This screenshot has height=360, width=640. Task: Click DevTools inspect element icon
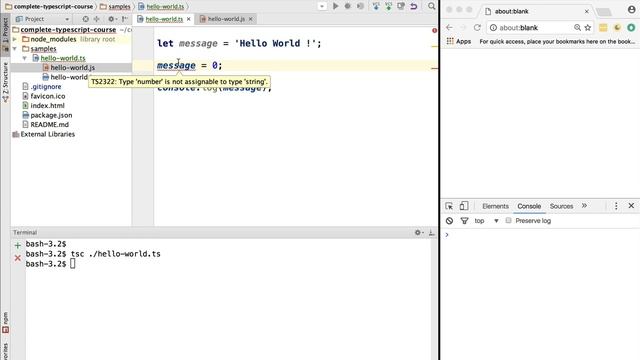pyautogui.click(x=449, y=206)
